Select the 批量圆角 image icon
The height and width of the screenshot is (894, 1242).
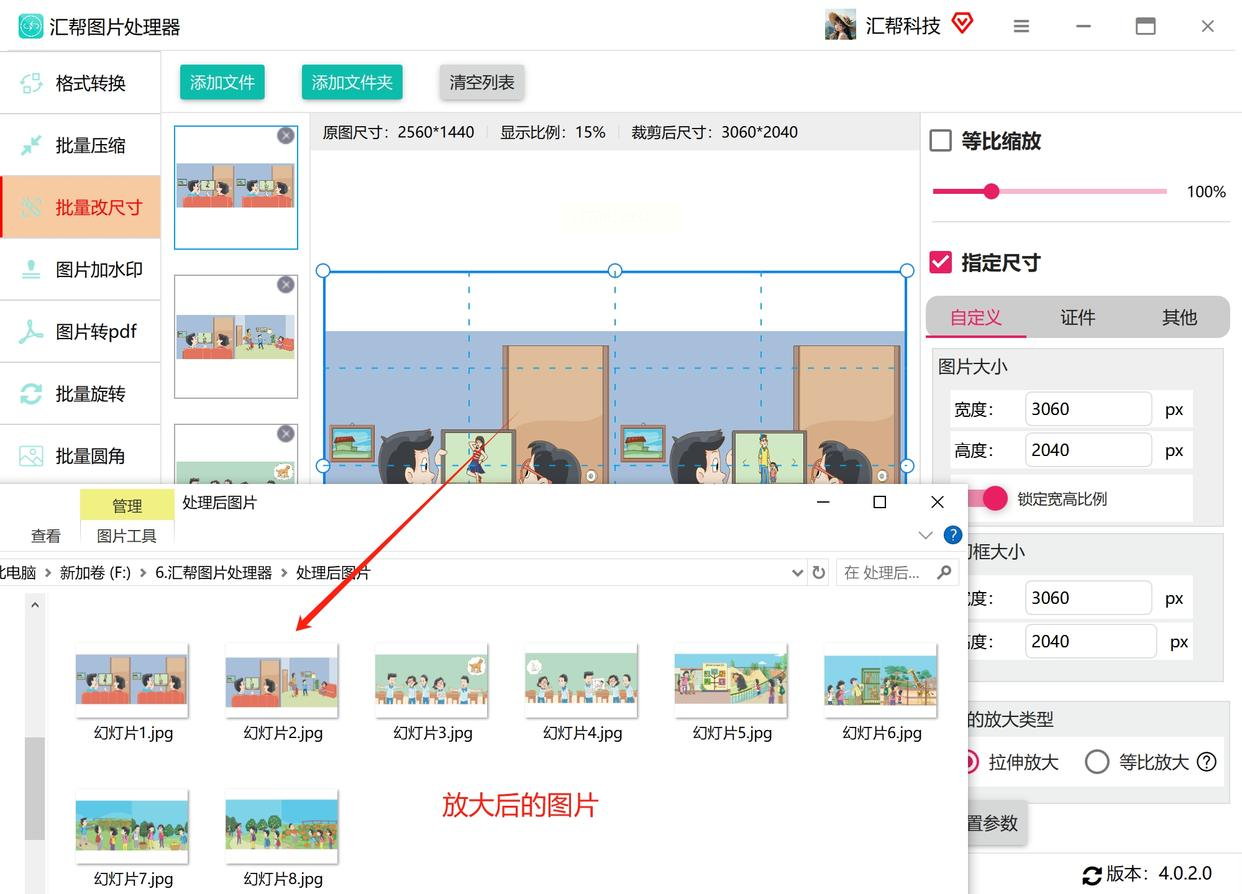31,456
